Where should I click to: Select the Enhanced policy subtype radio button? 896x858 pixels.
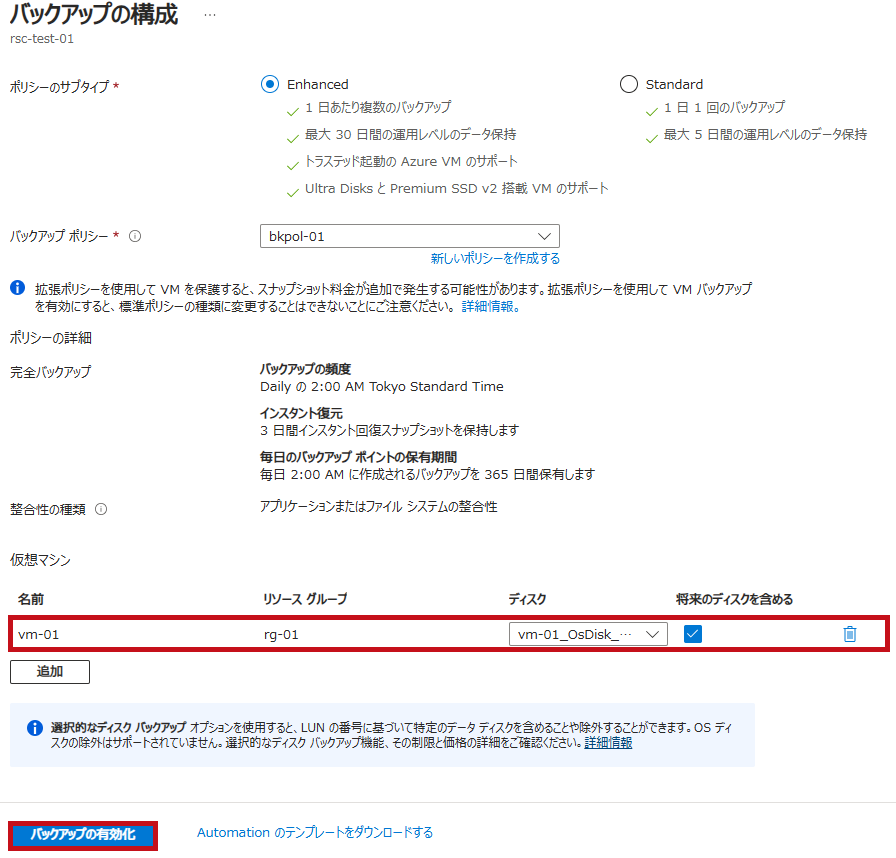click(x=270, y=84)
